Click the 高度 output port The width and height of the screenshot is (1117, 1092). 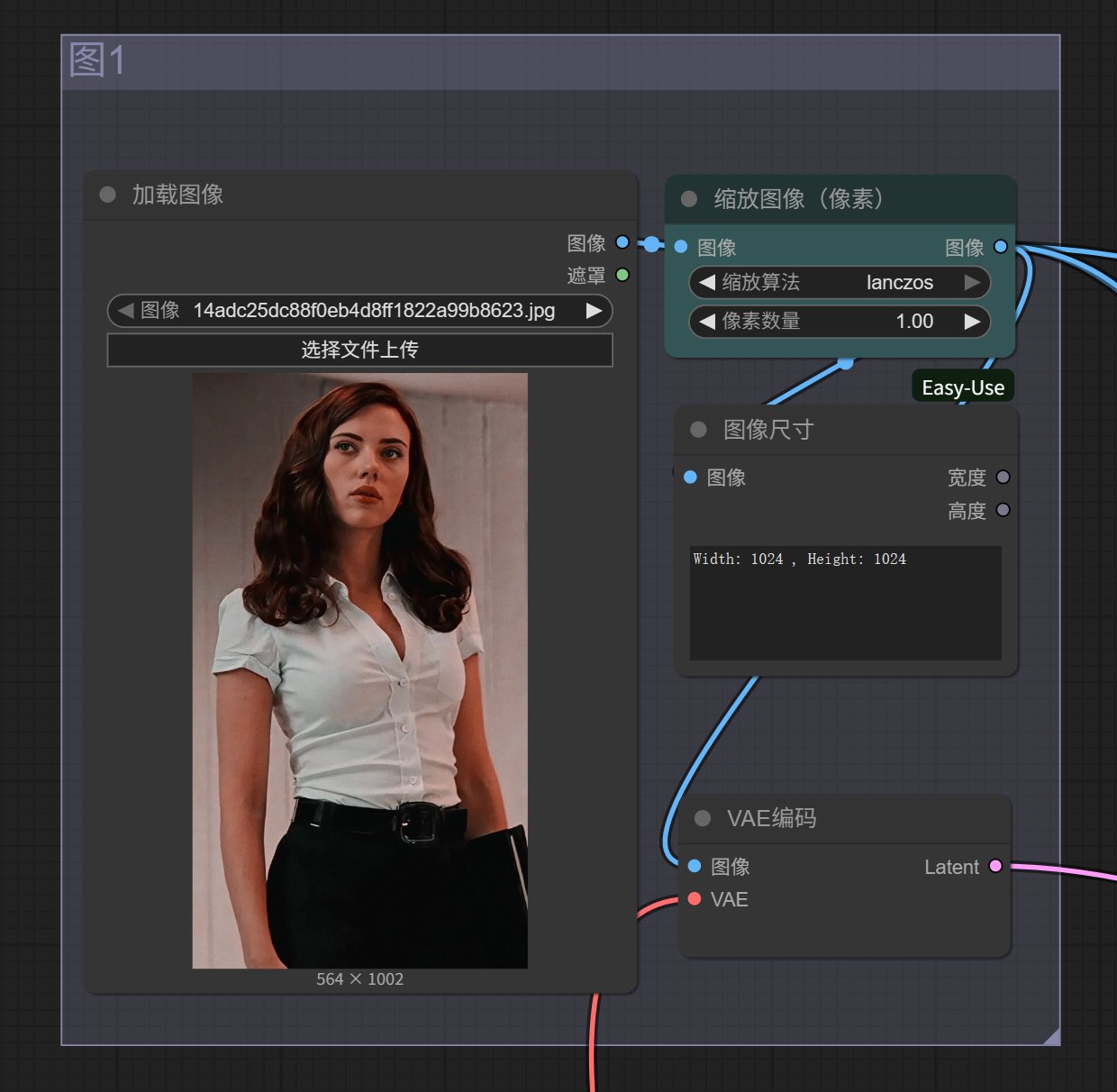tap(1003, 510)
